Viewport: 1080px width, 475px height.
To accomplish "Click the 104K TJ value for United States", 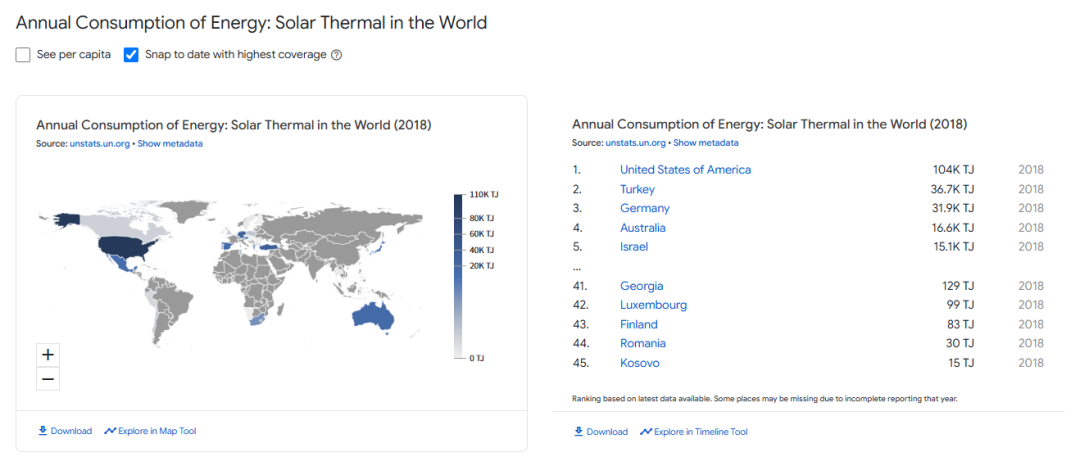I will pyautogui.click(x=953, y=169).
